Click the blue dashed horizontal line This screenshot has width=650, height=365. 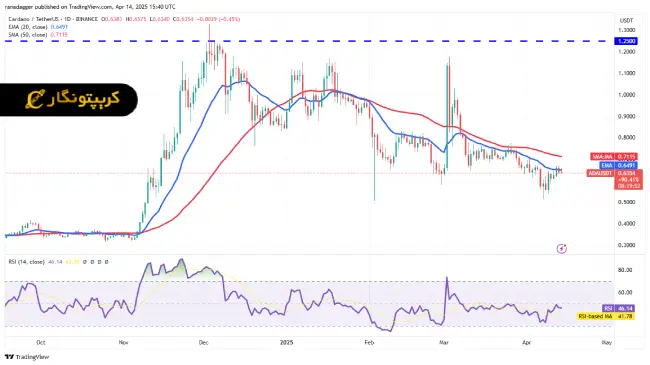coord(309,41)
